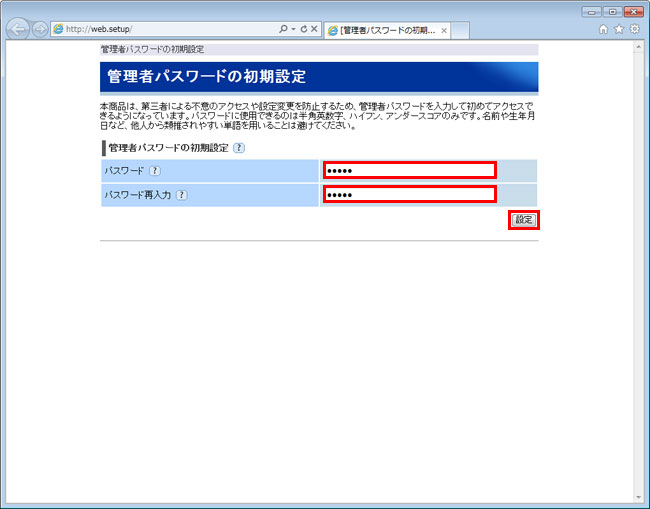Focus the パスワード再入力 input field
The image size is (650, 509).
point(410,194)
